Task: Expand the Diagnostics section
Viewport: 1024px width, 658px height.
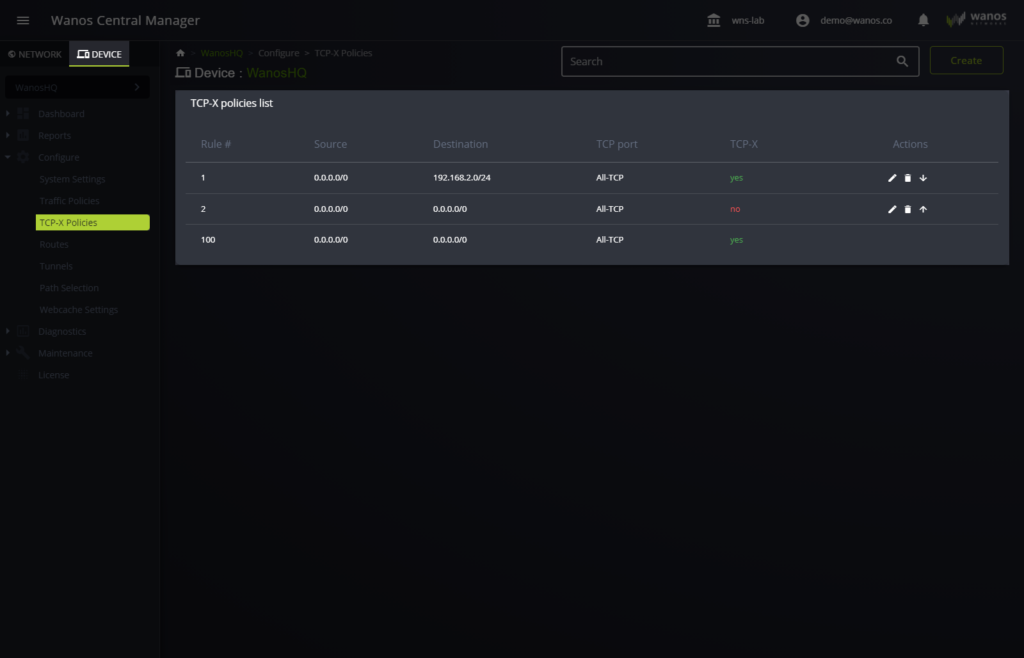Action: [x=8, y=331]
